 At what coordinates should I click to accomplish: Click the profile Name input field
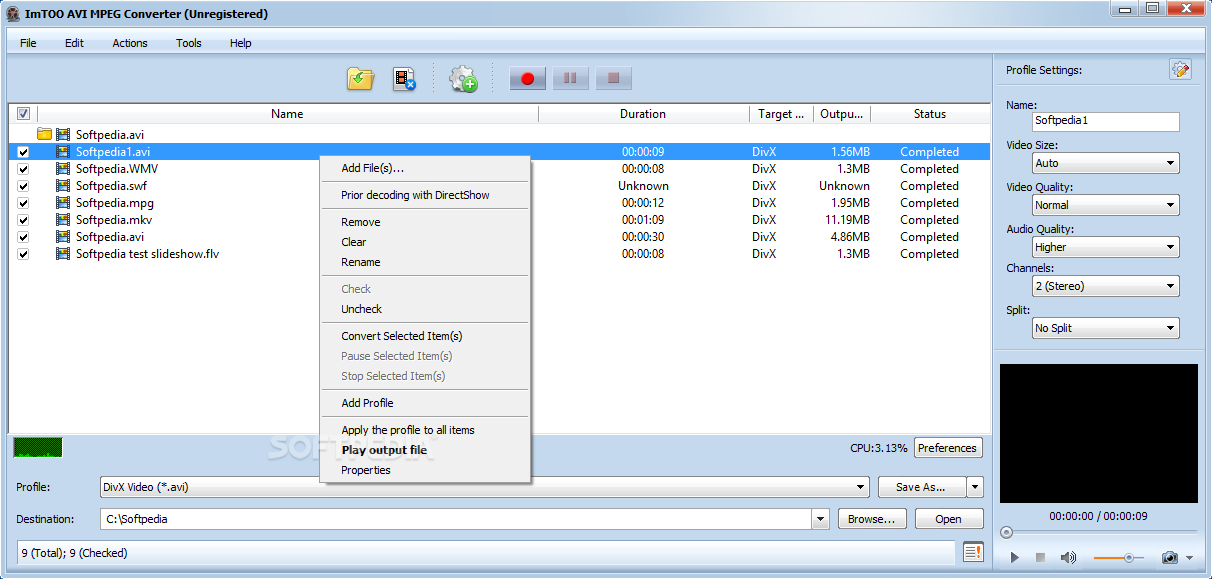point(1105,121)
